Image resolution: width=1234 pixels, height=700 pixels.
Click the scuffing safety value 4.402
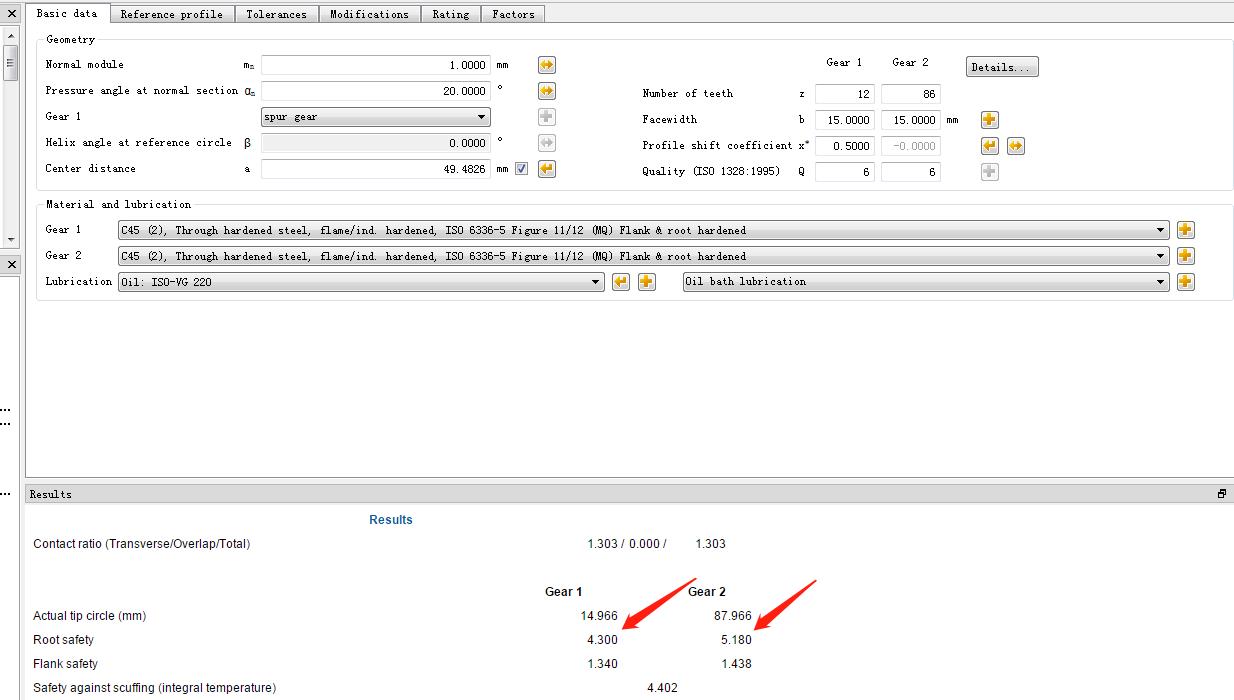click(662, 688)
